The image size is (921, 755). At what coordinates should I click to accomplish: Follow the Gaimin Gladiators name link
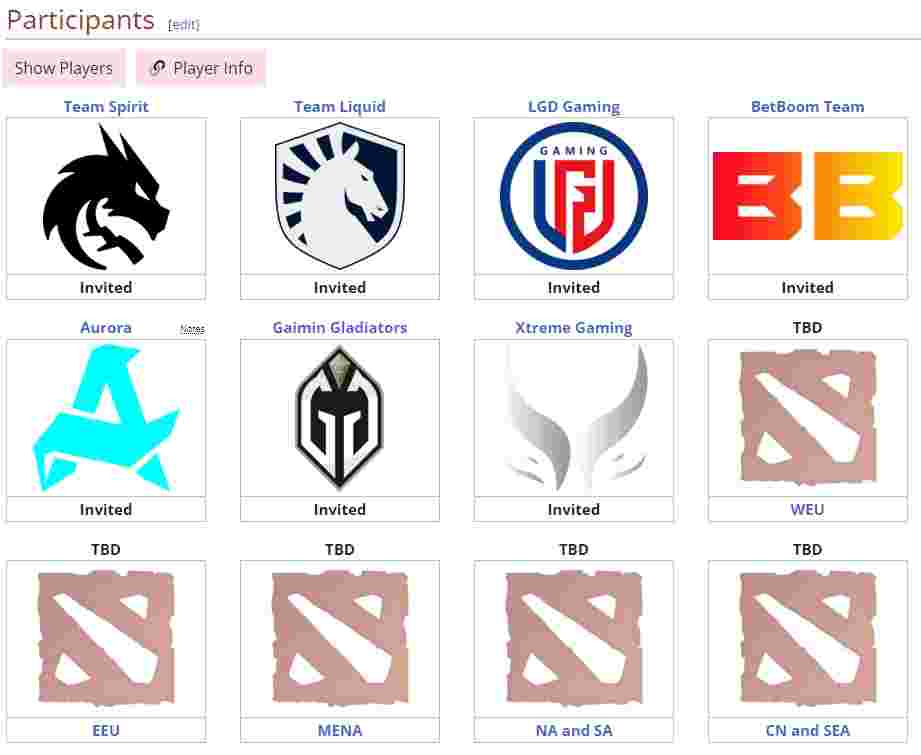click(x=340, y=327)
